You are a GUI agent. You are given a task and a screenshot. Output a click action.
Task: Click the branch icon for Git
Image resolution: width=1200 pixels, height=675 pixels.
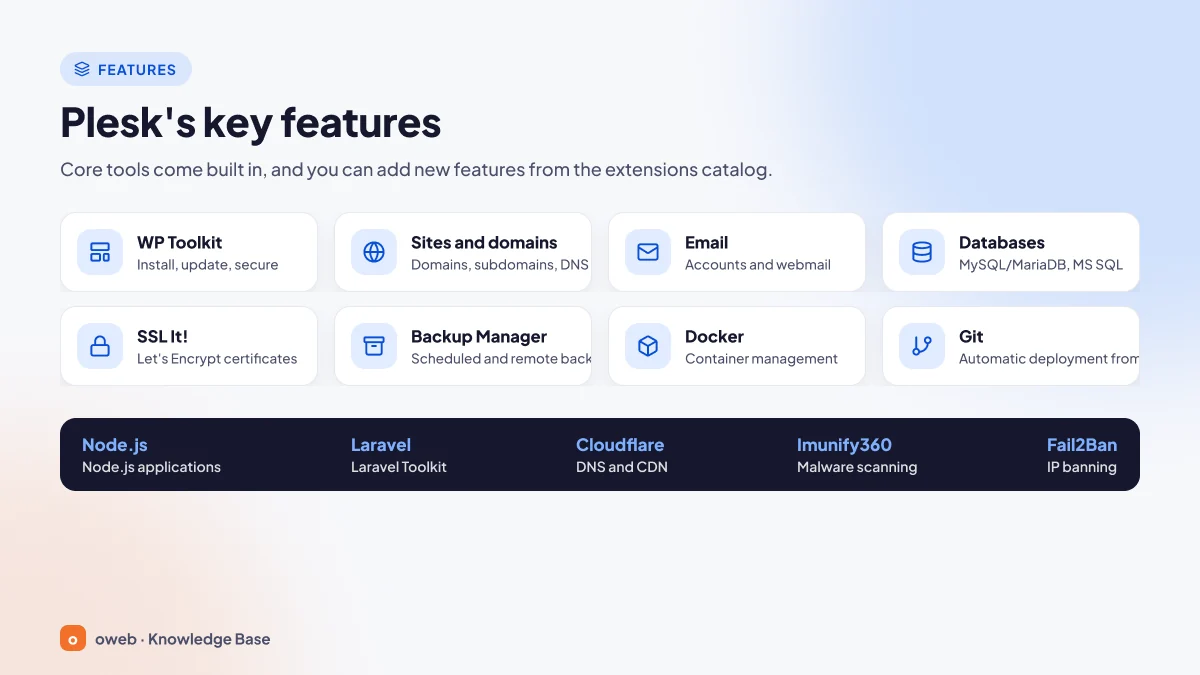922,346
